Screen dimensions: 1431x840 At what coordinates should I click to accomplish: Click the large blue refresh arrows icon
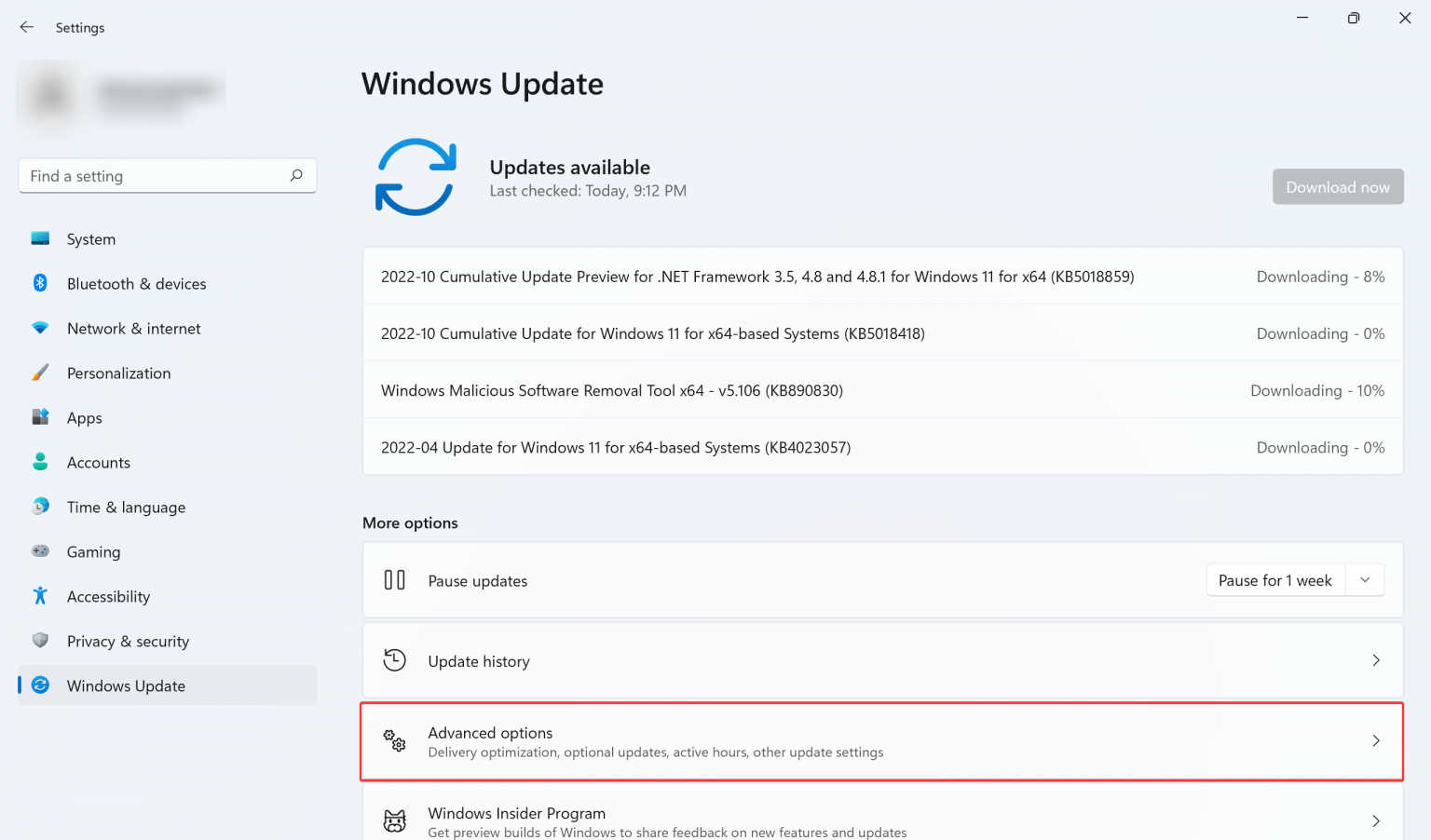point(416,177)
